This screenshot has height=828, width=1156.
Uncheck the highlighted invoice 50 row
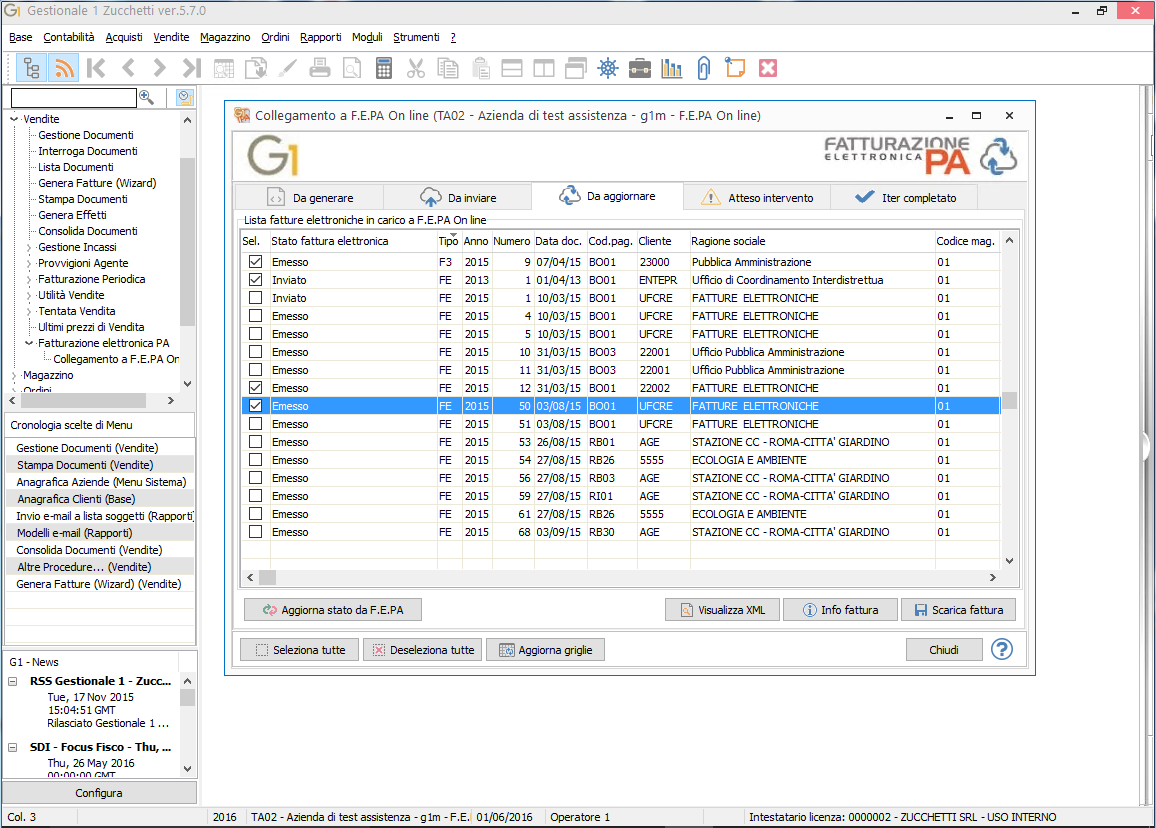(x=255, y=406)
